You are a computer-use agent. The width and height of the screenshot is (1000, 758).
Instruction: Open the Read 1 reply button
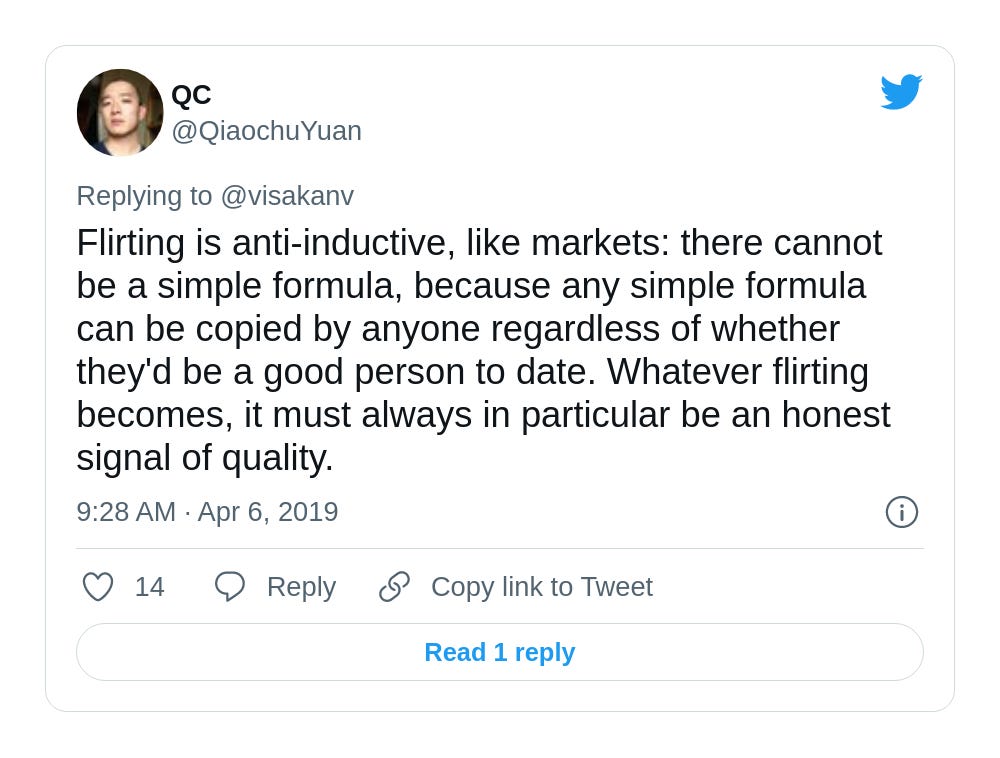pyautogui.click(x=500, y=652)
